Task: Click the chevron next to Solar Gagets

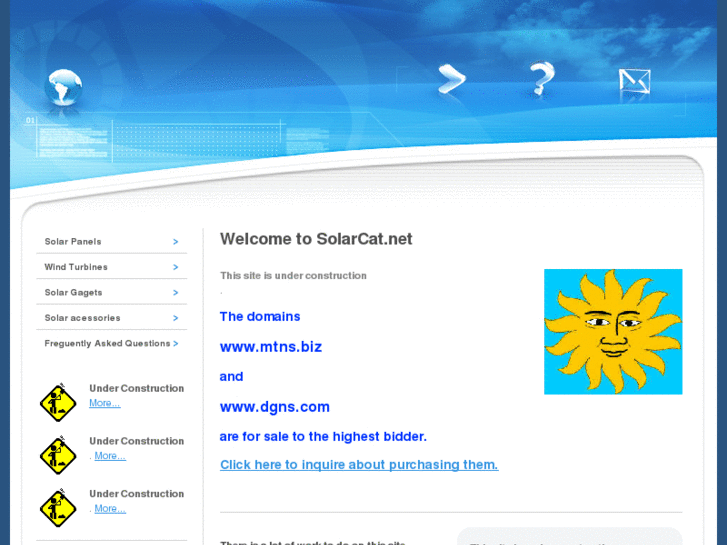Action: point(176,293)
